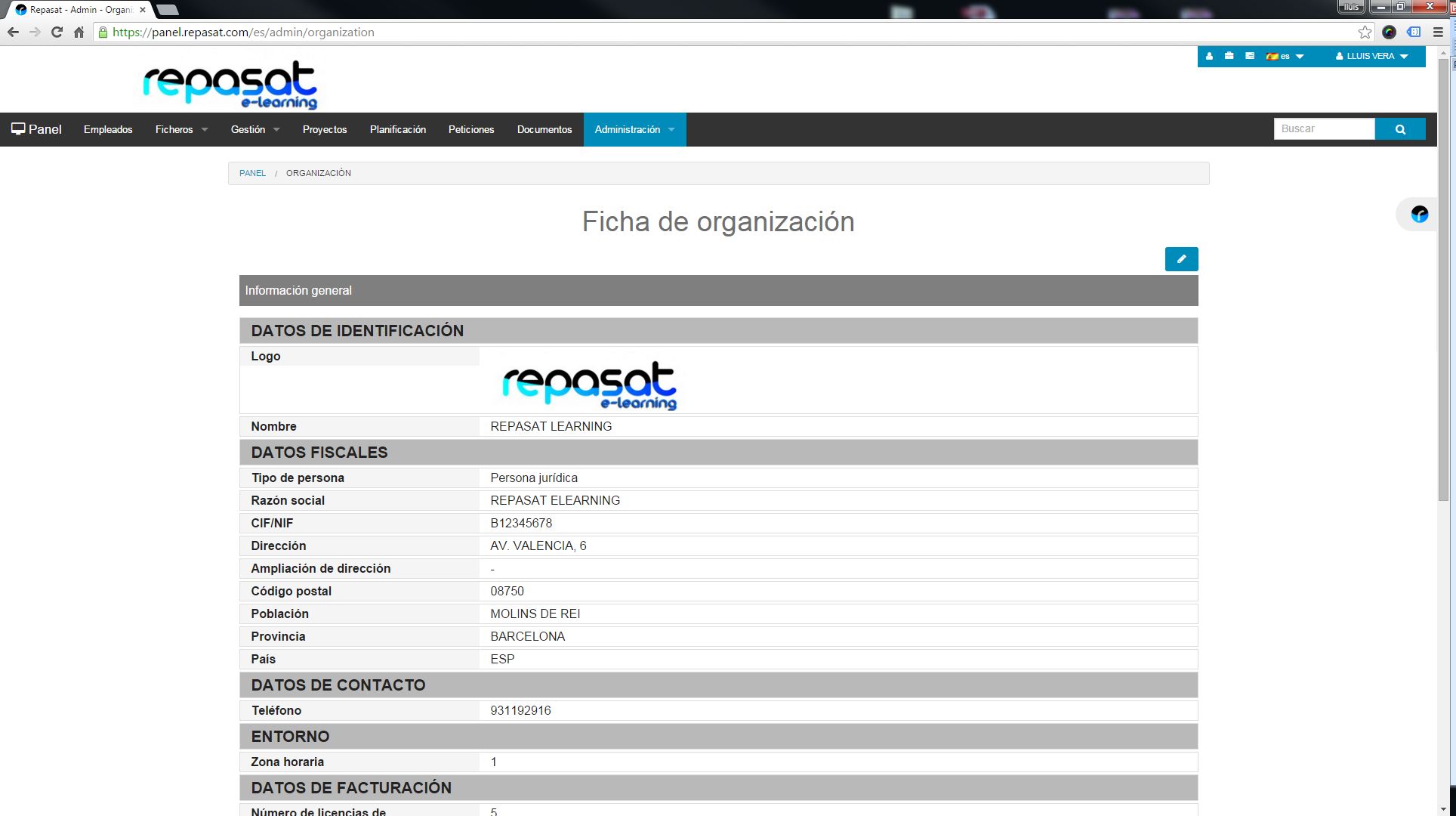The image size is (1456, 816).
Task: Click the postal code '08750'
Action: pyautogui.click(x=507, y=592)
